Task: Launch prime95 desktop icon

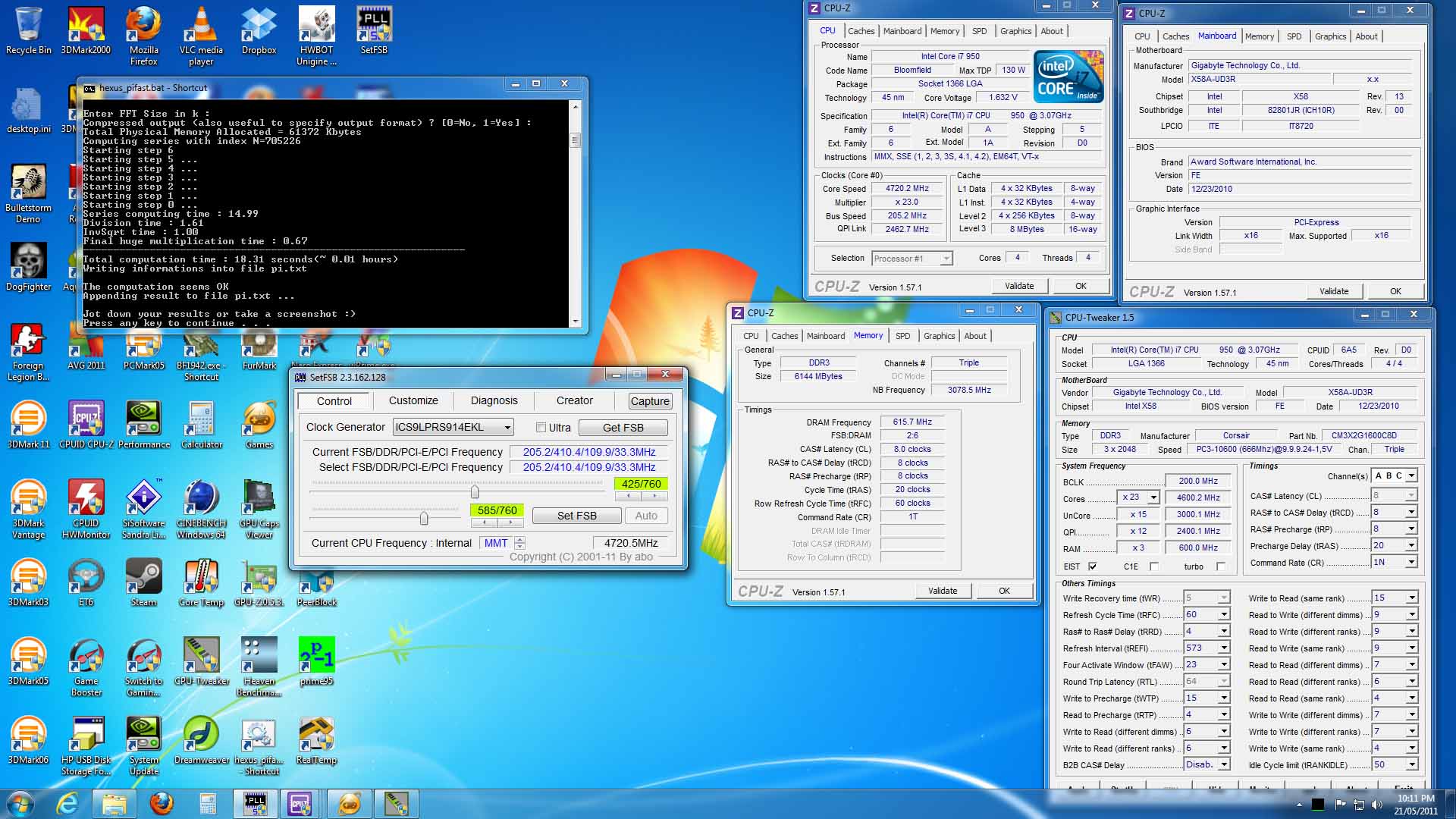Action: 316,661
